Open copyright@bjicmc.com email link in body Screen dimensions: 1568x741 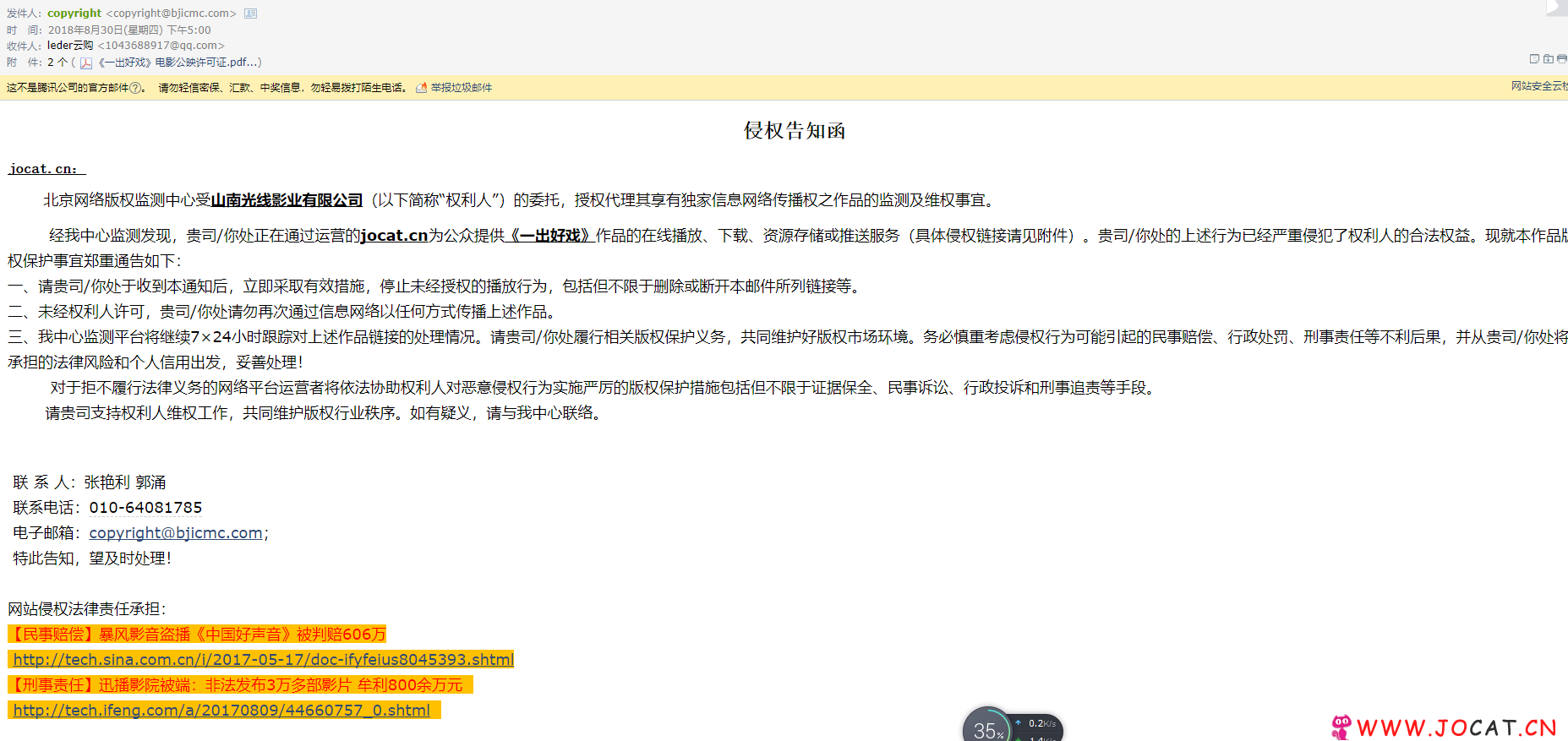point(176,533)
